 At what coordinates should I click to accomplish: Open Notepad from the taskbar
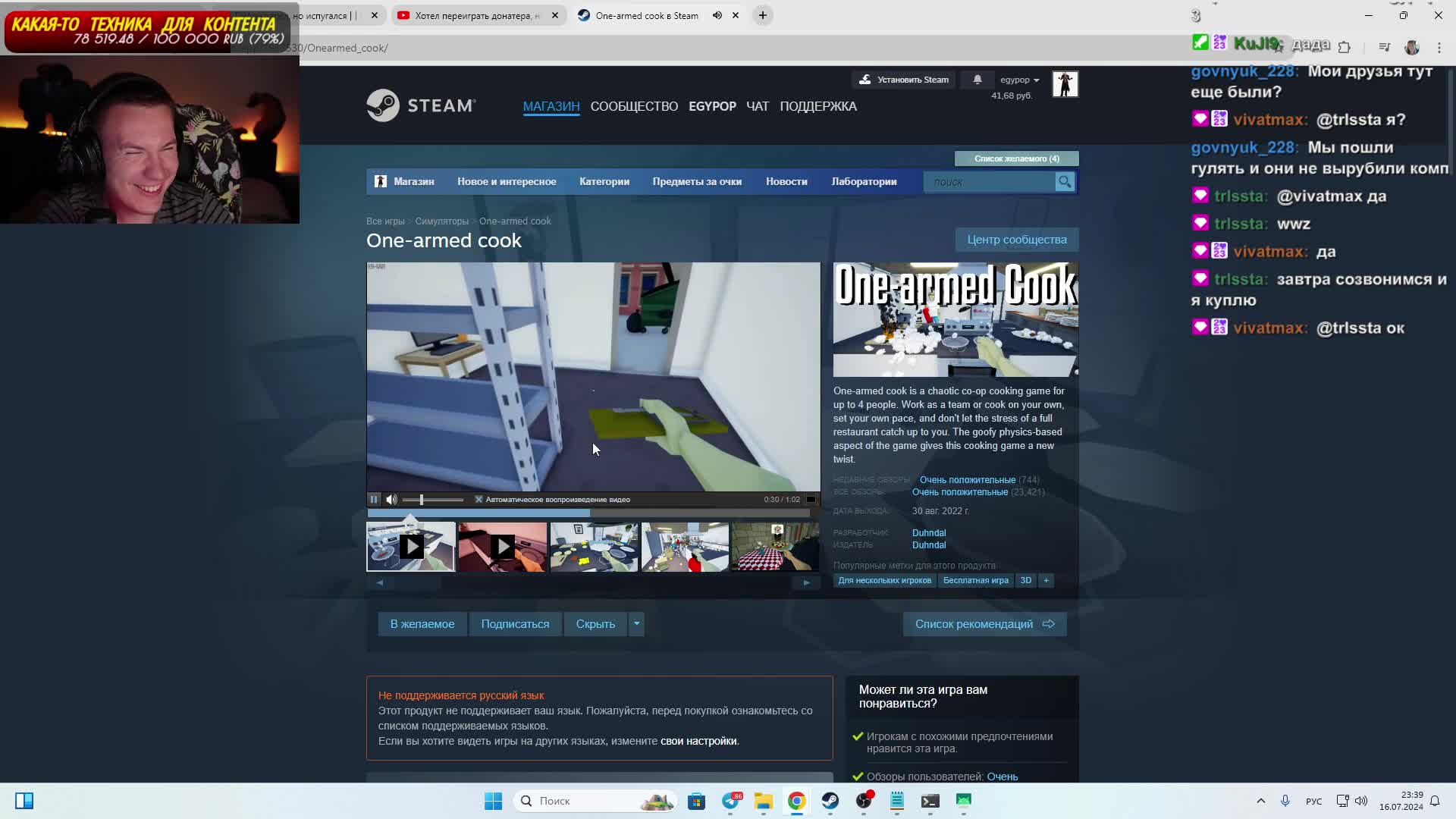(x=897, y=801)
